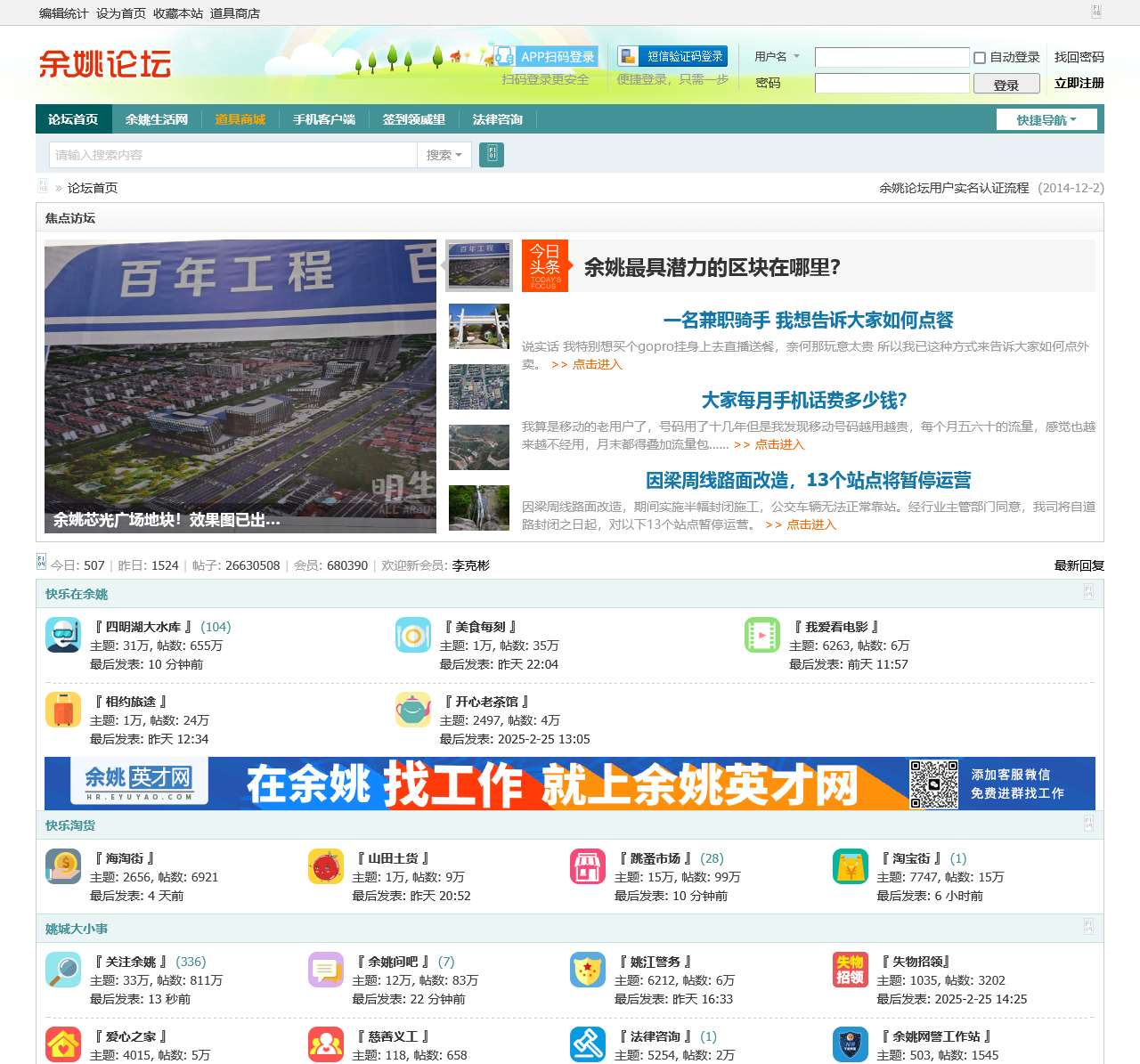Select the 相约旅途 suitcase icon
Viewport: 1140px width, 1064px height.
63,710
